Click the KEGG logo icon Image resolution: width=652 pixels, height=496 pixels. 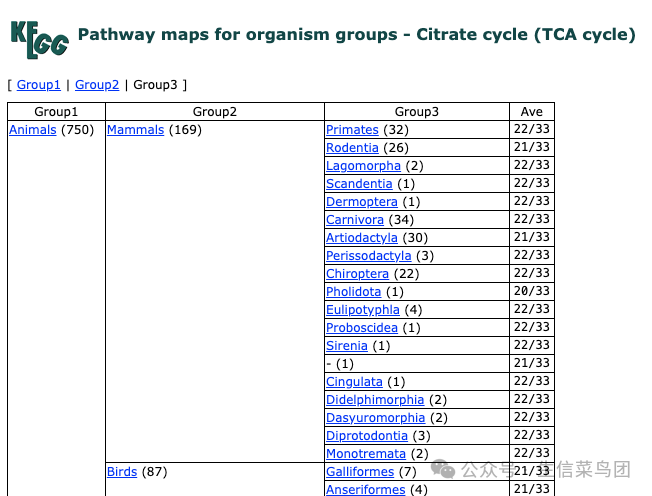coord(40,39)
